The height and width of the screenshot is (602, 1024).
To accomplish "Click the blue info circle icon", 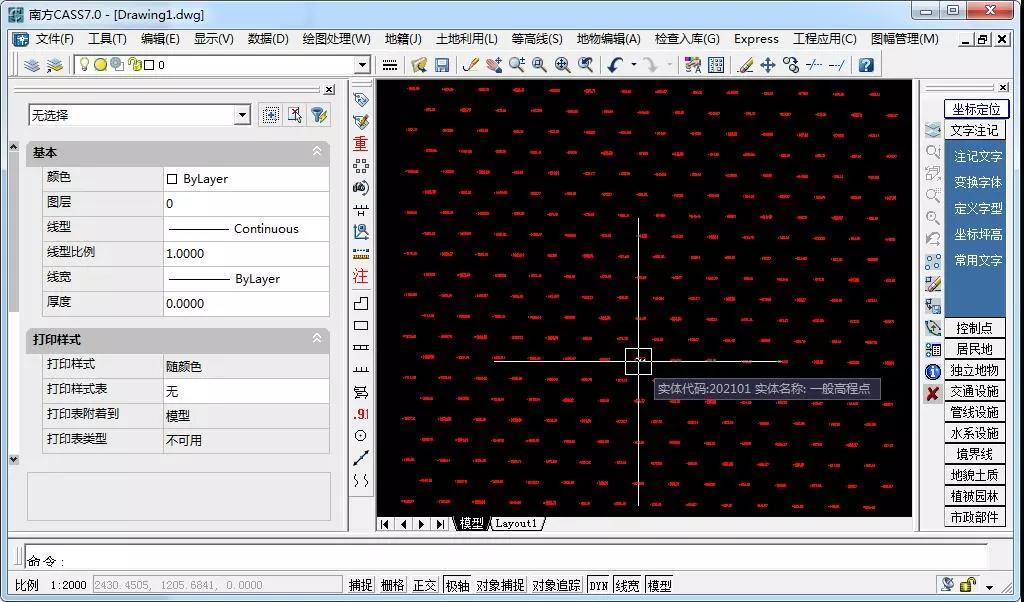I will (933, 372).
